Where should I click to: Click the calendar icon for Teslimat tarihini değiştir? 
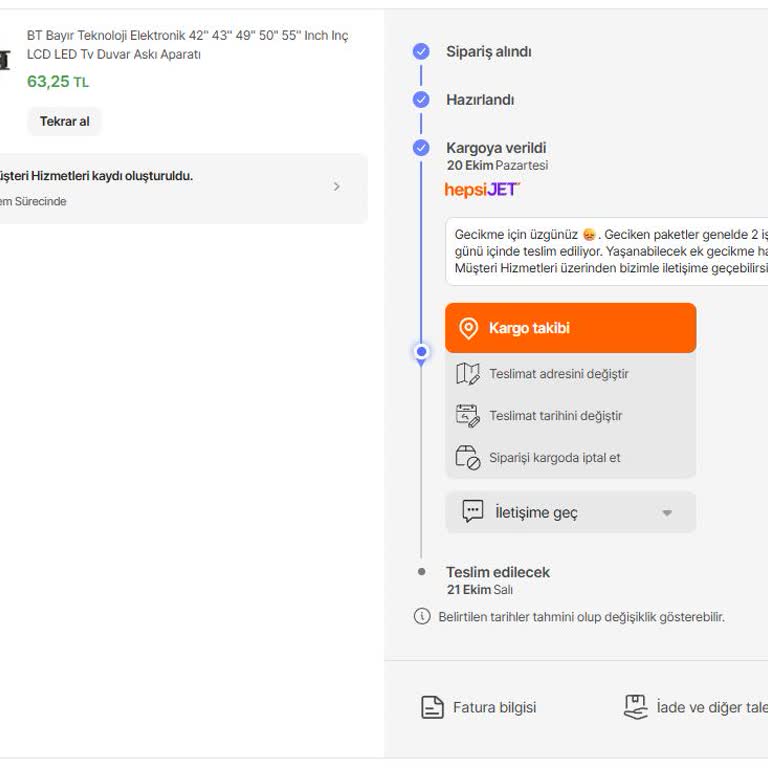coord(468,416)
